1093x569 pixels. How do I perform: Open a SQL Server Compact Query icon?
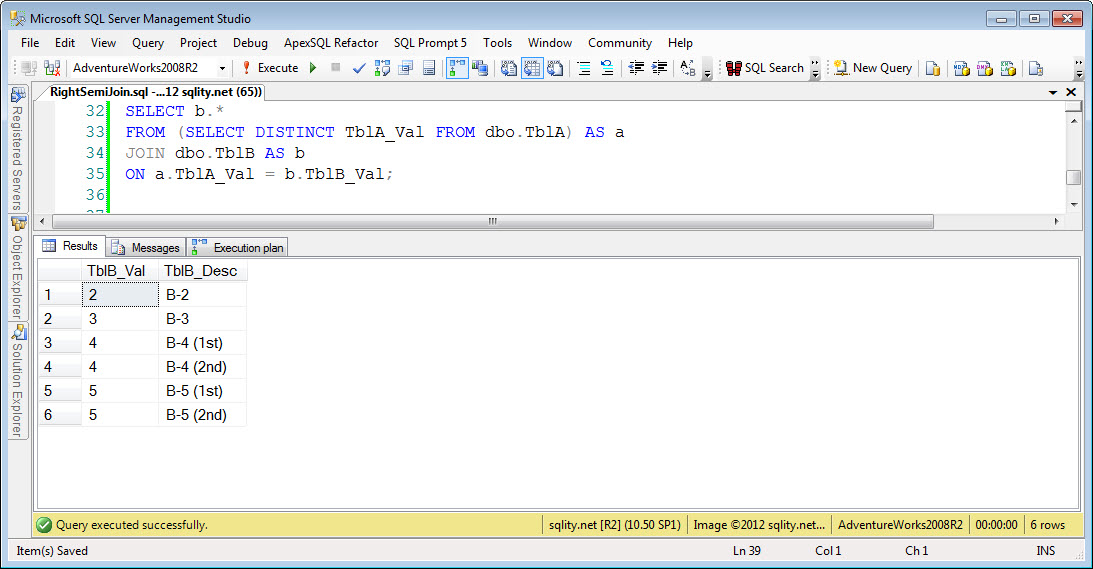(x=1036, y=68)
